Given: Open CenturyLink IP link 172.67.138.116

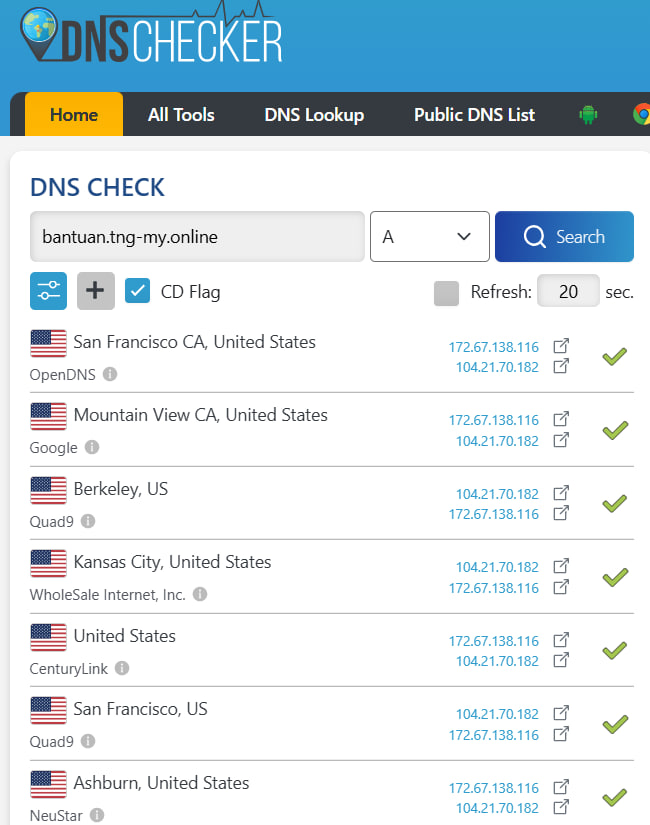Looking at the screenshot, I should (x=494, y=640).
